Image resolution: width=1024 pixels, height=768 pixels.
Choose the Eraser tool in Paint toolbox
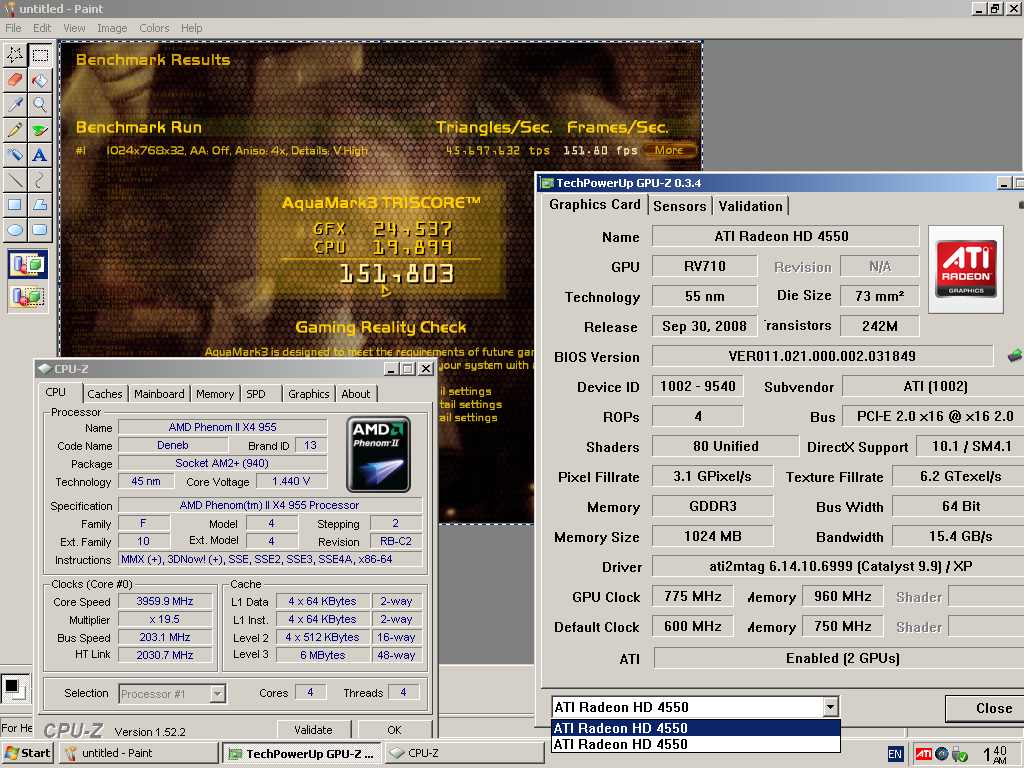pos(15,80)
